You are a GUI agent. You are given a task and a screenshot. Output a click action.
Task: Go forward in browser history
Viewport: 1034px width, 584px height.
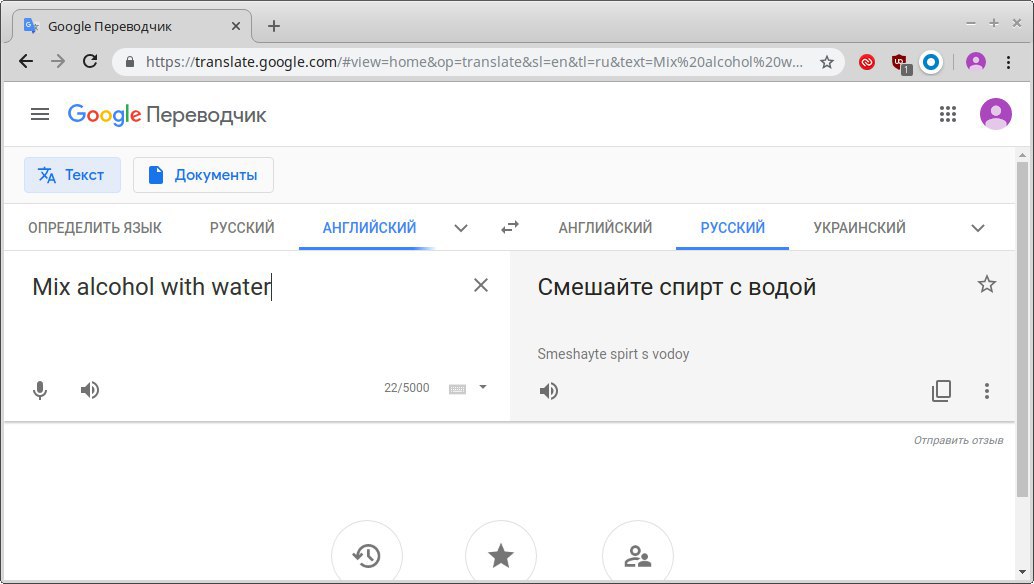pyautogui.click(x=58, y=61)
